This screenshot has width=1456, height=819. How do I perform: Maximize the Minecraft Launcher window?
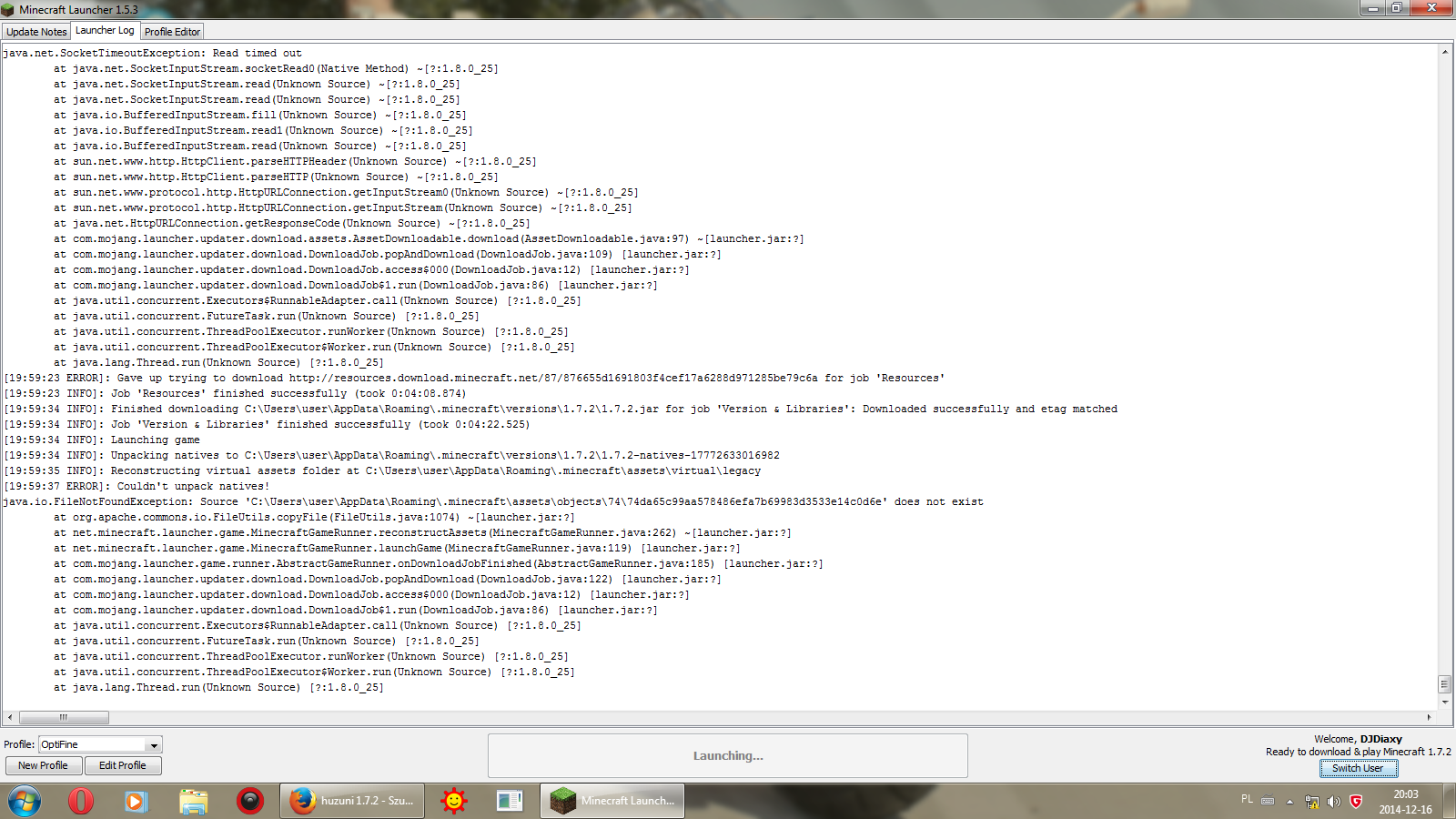1397,8
